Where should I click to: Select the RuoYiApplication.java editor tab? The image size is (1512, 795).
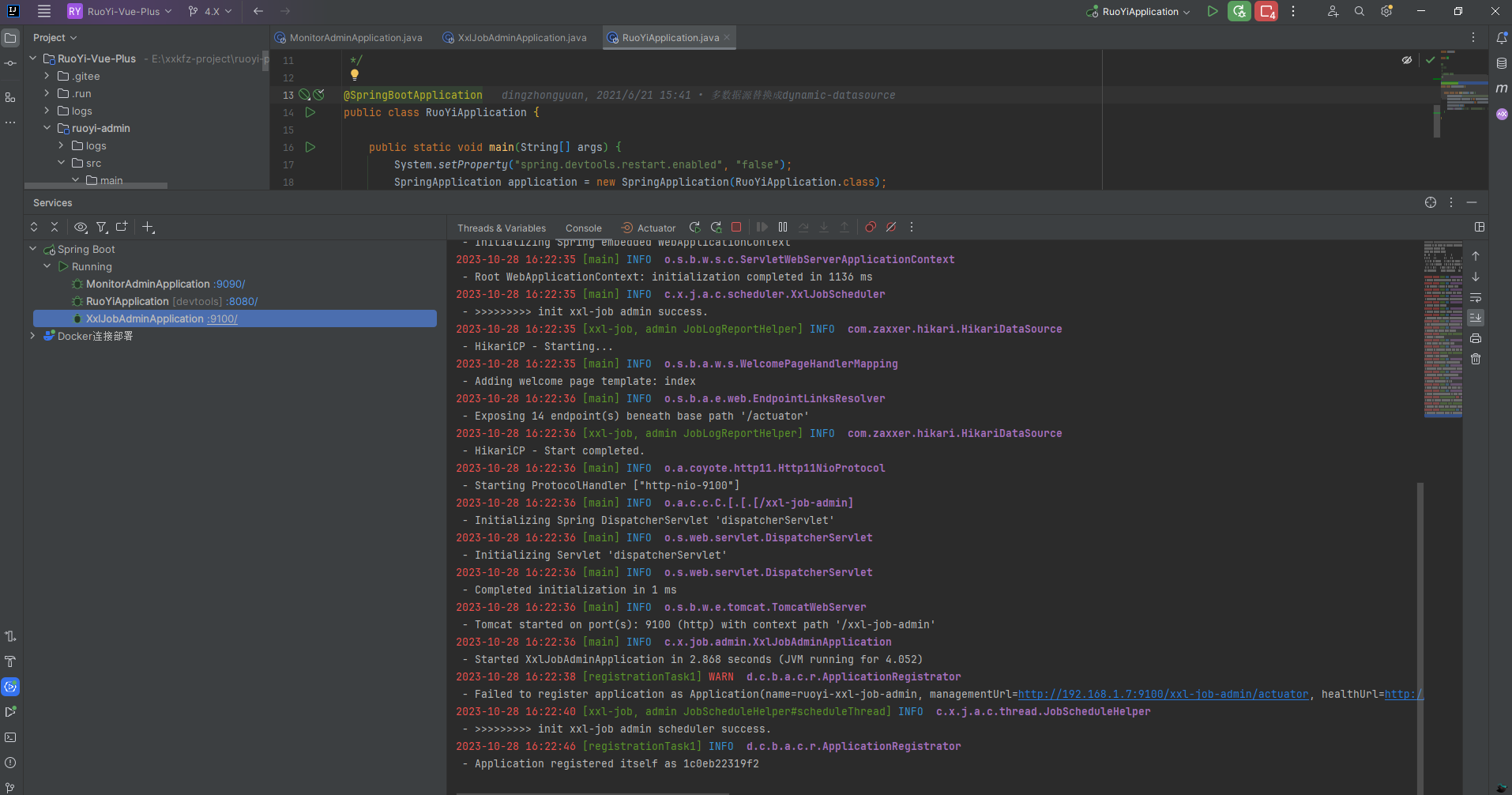[x=671, y=37]
